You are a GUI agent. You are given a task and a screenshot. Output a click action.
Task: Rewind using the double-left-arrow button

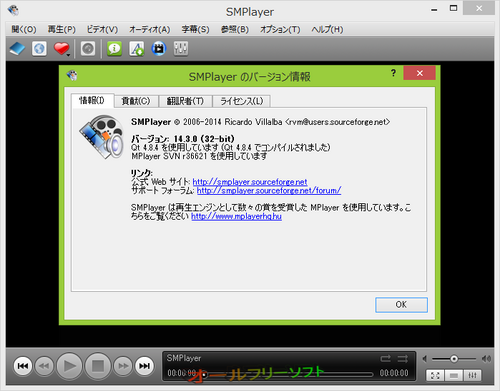point(44,366)
